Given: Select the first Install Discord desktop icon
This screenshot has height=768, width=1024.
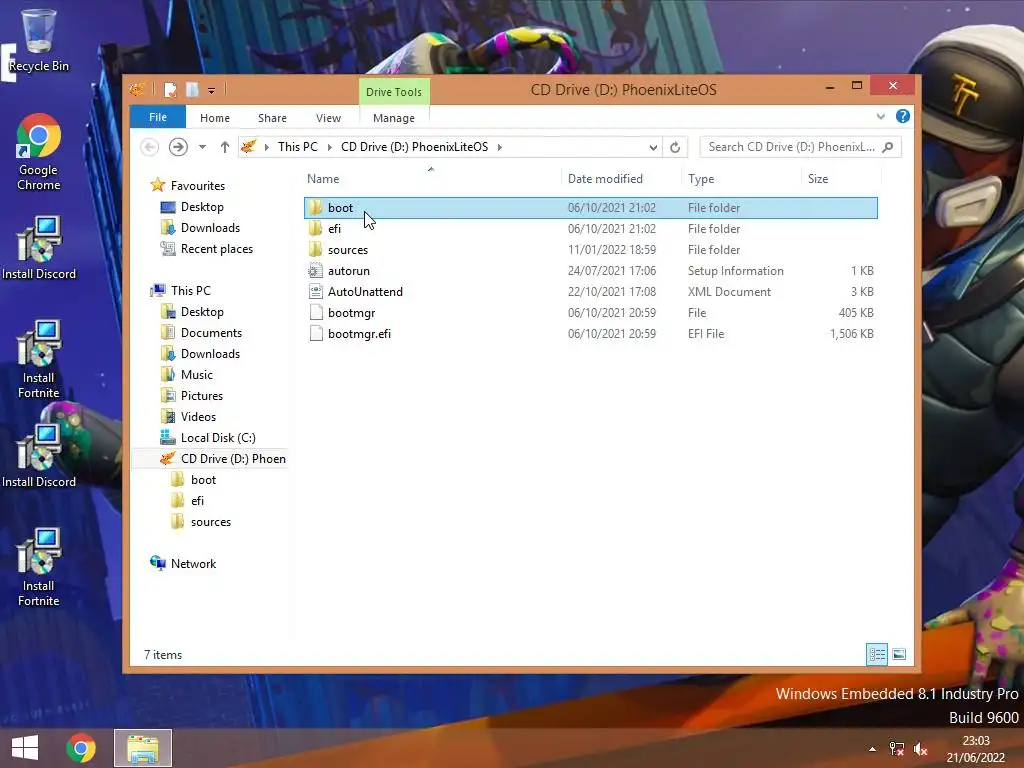Looking at the screenshot, I should click(39, 248).
